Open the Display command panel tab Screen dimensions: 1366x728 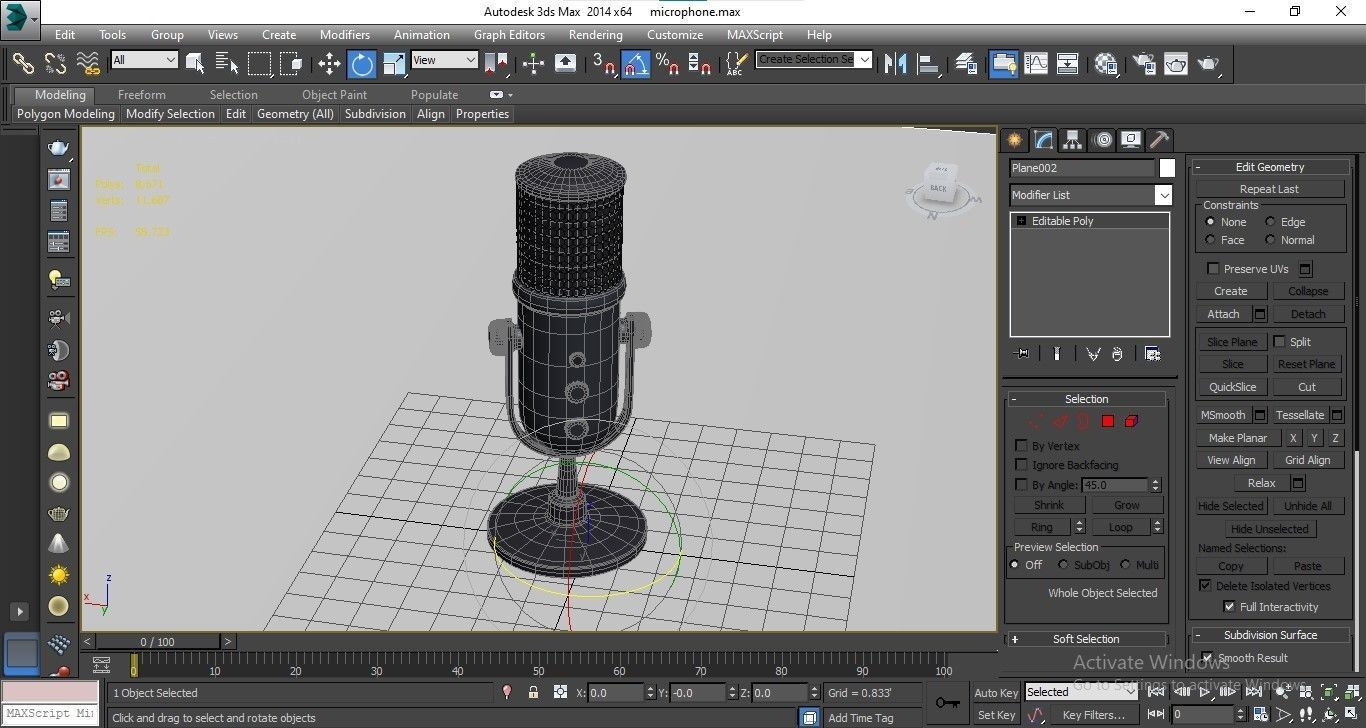[x=1131, y=139]
